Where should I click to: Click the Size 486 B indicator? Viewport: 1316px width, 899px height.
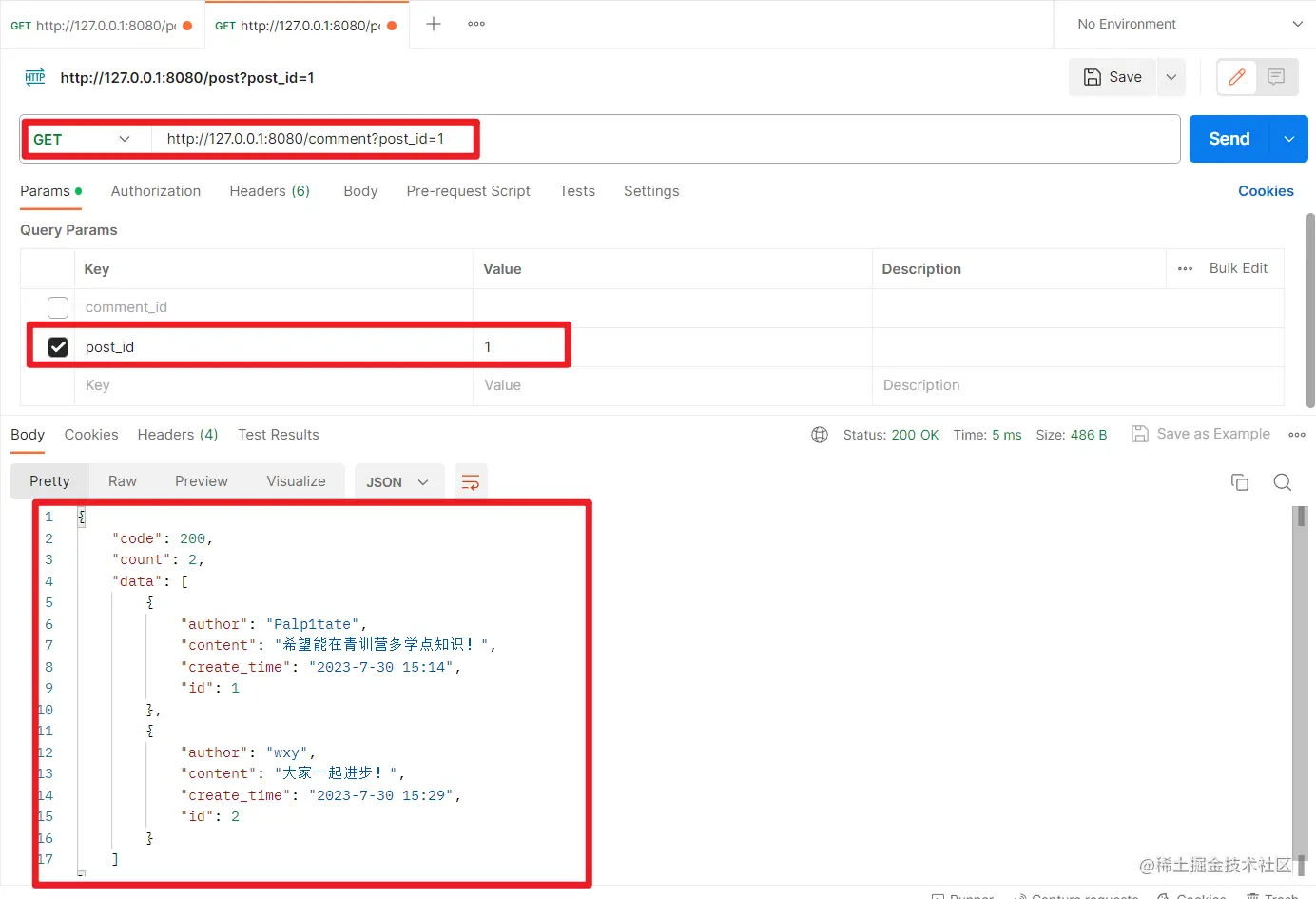(1072, 435)
